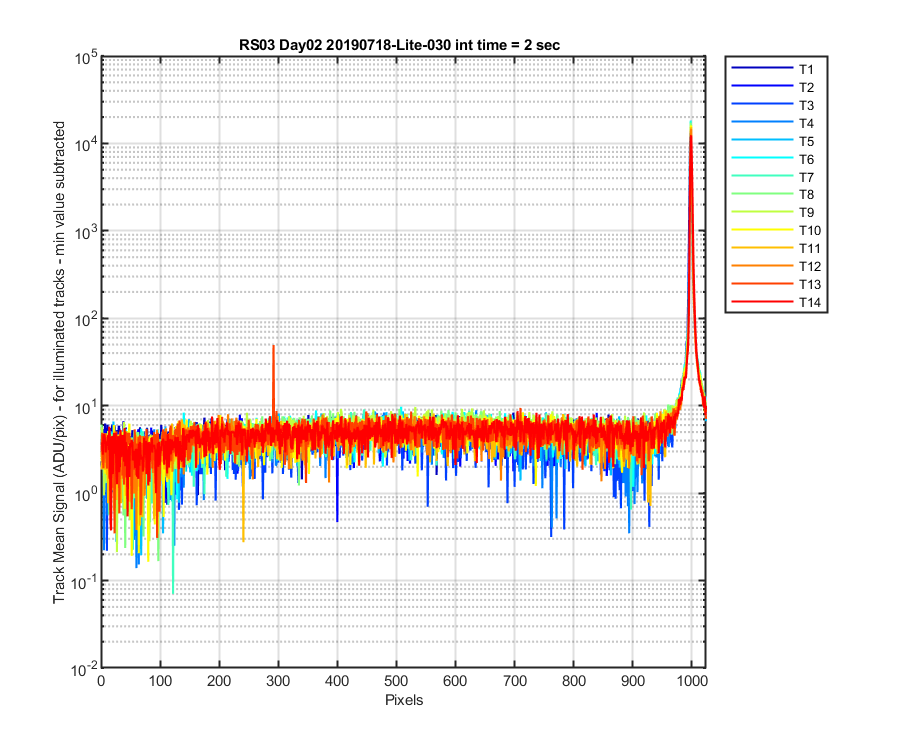Select the T13 legend entry
The image size is (900, 750).
[x=776, y=284]
